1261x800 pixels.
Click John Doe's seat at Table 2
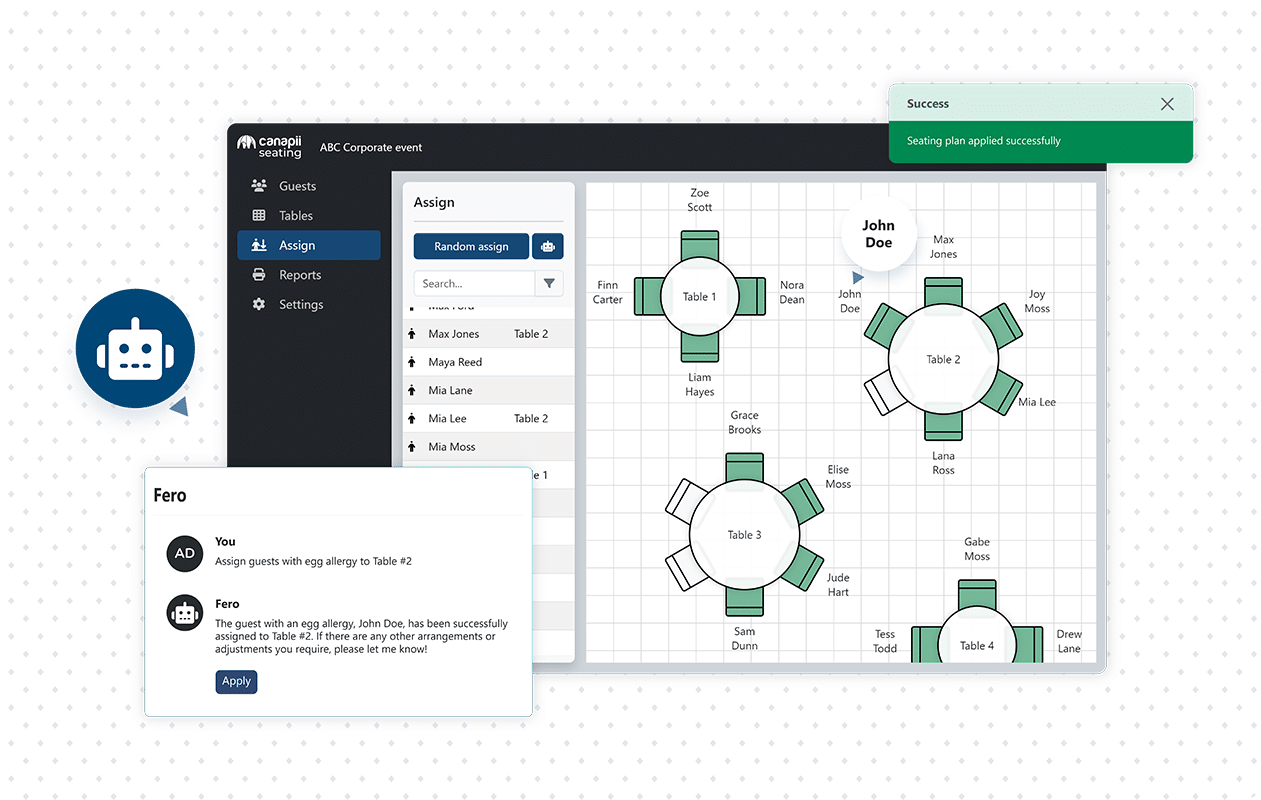[885, 325]
